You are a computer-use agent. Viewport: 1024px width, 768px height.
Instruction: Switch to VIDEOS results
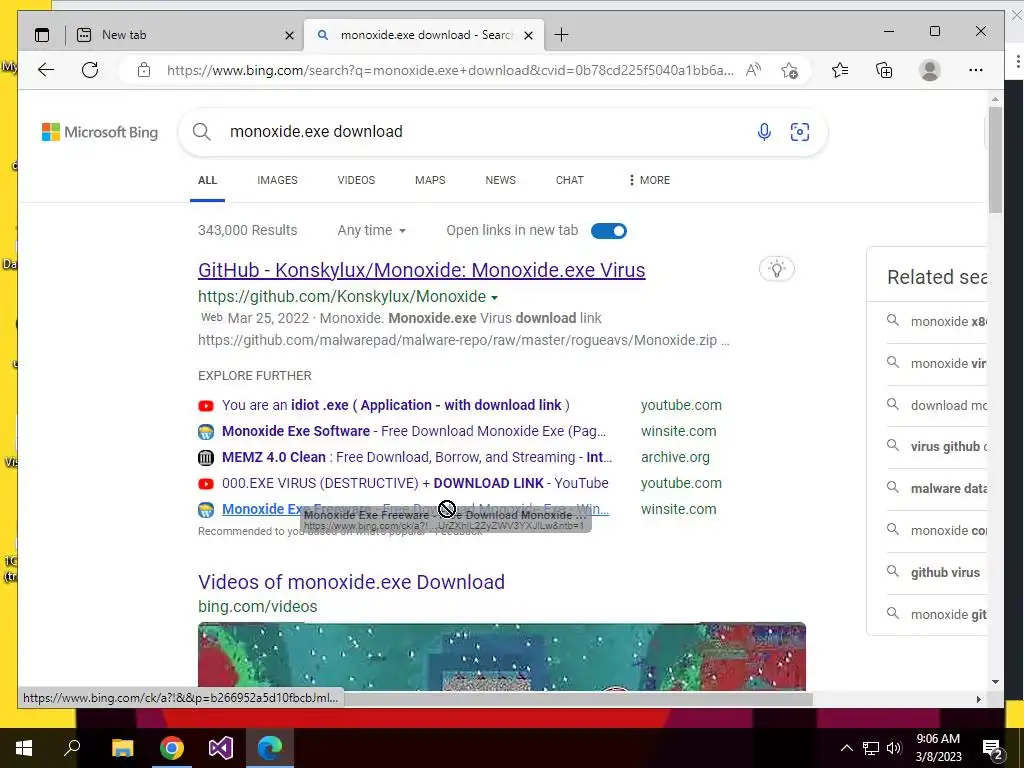[x=356, y=180]
